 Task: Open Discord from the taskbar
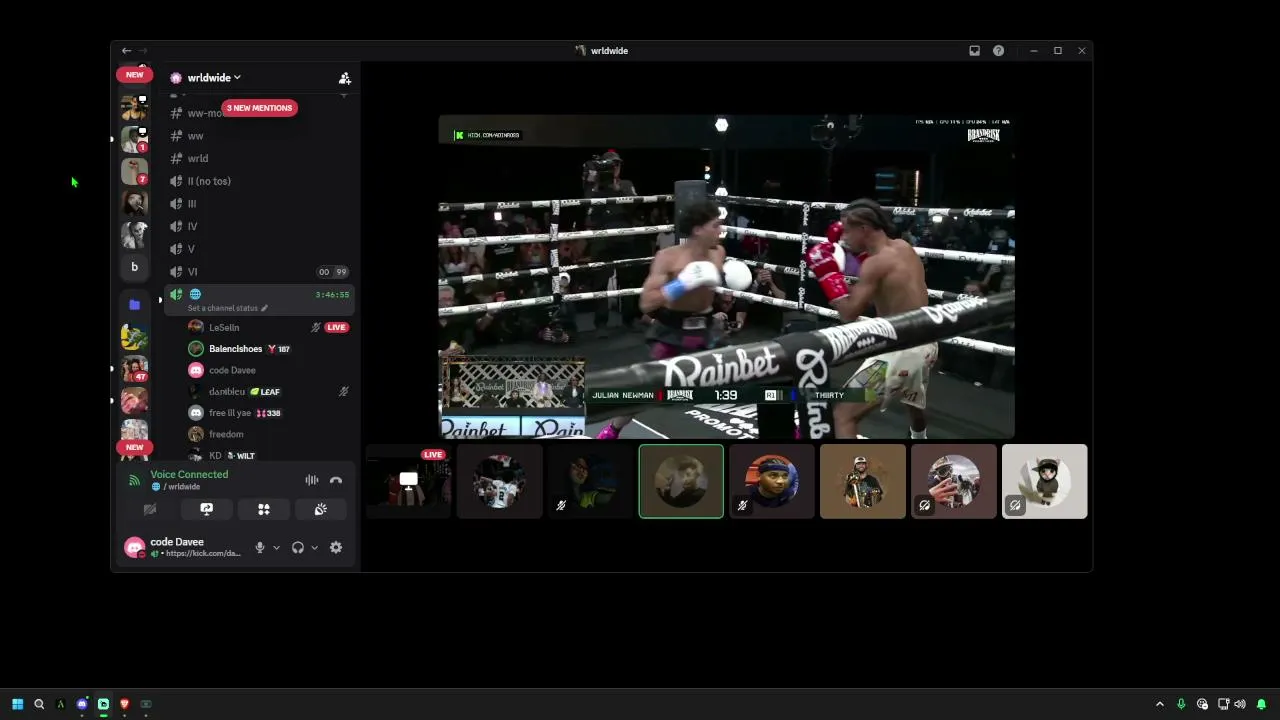tap(82, 704)
